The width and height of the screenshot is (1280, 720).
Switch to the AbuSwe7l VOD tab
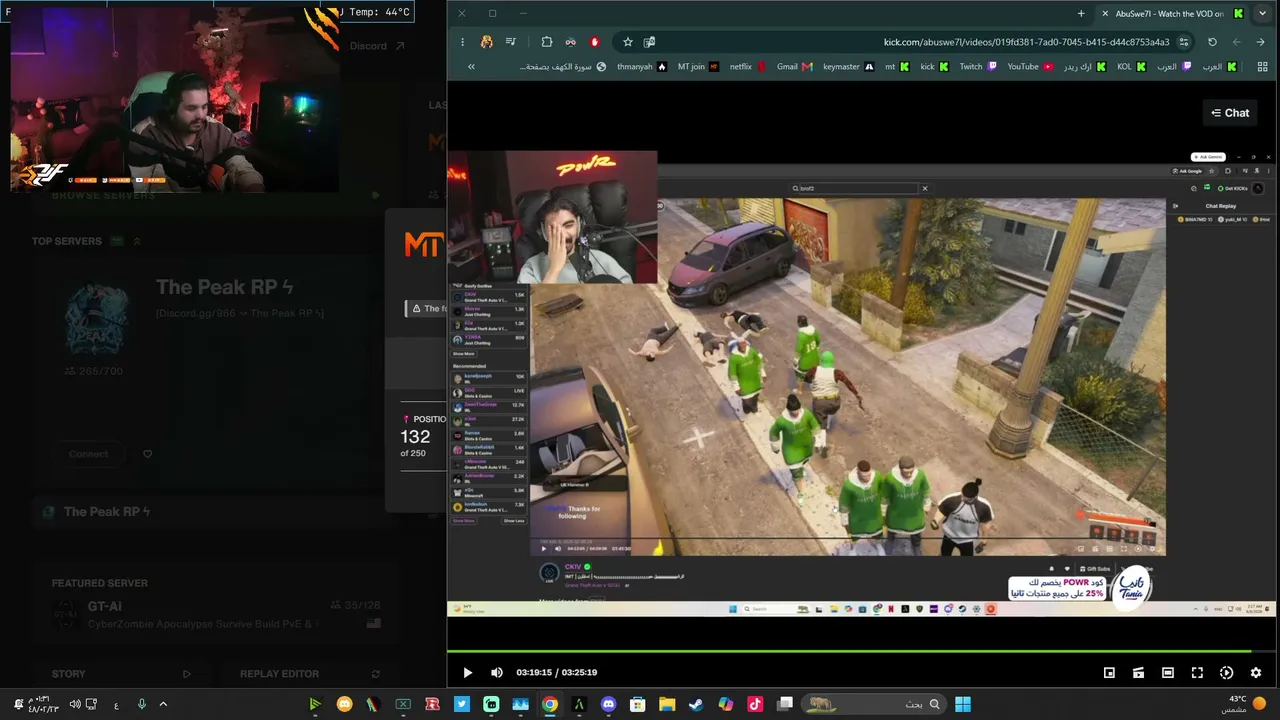pyautogui.click(x=1171, y=14)
